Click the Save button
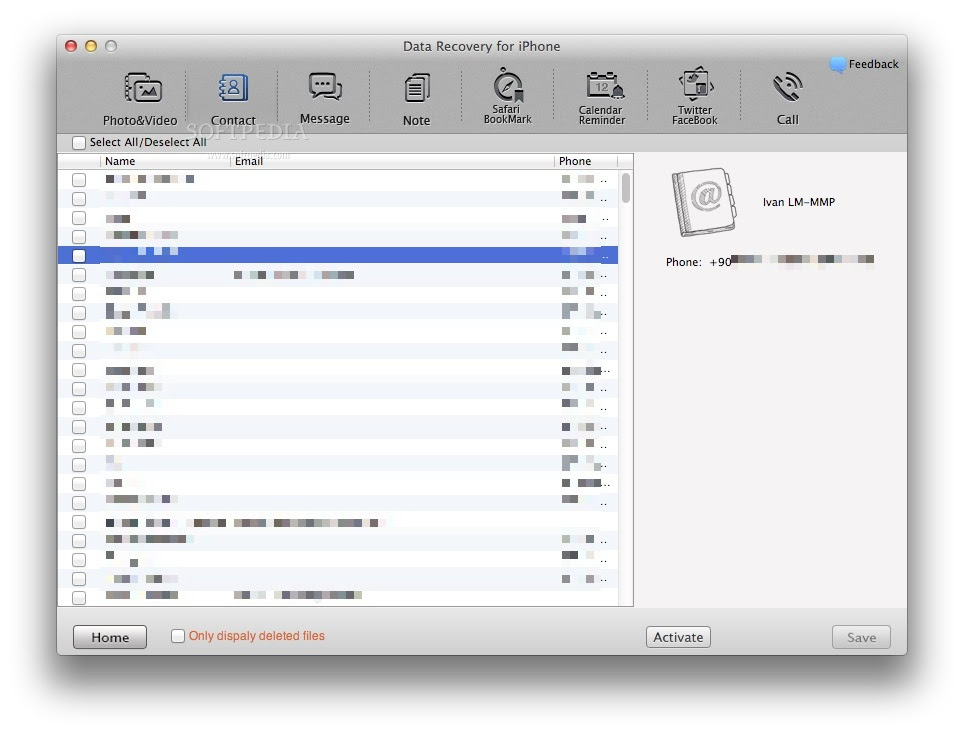Image resolution: width=964 pixels, height=734 pixels. pyautogui.click(x=861, y=637)
